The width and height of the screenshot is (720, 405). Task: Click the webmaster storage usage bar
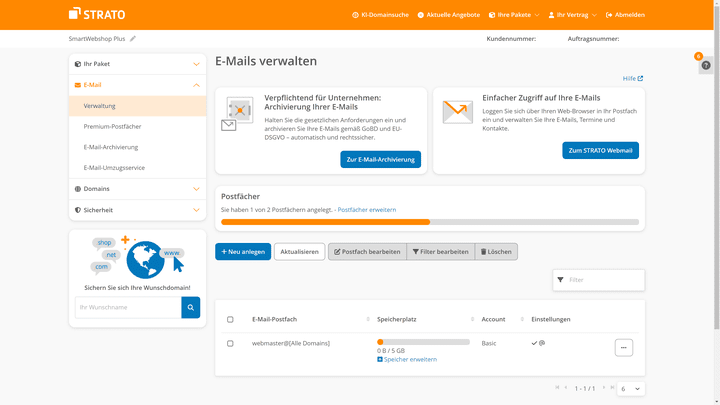(x=423, y=342)
